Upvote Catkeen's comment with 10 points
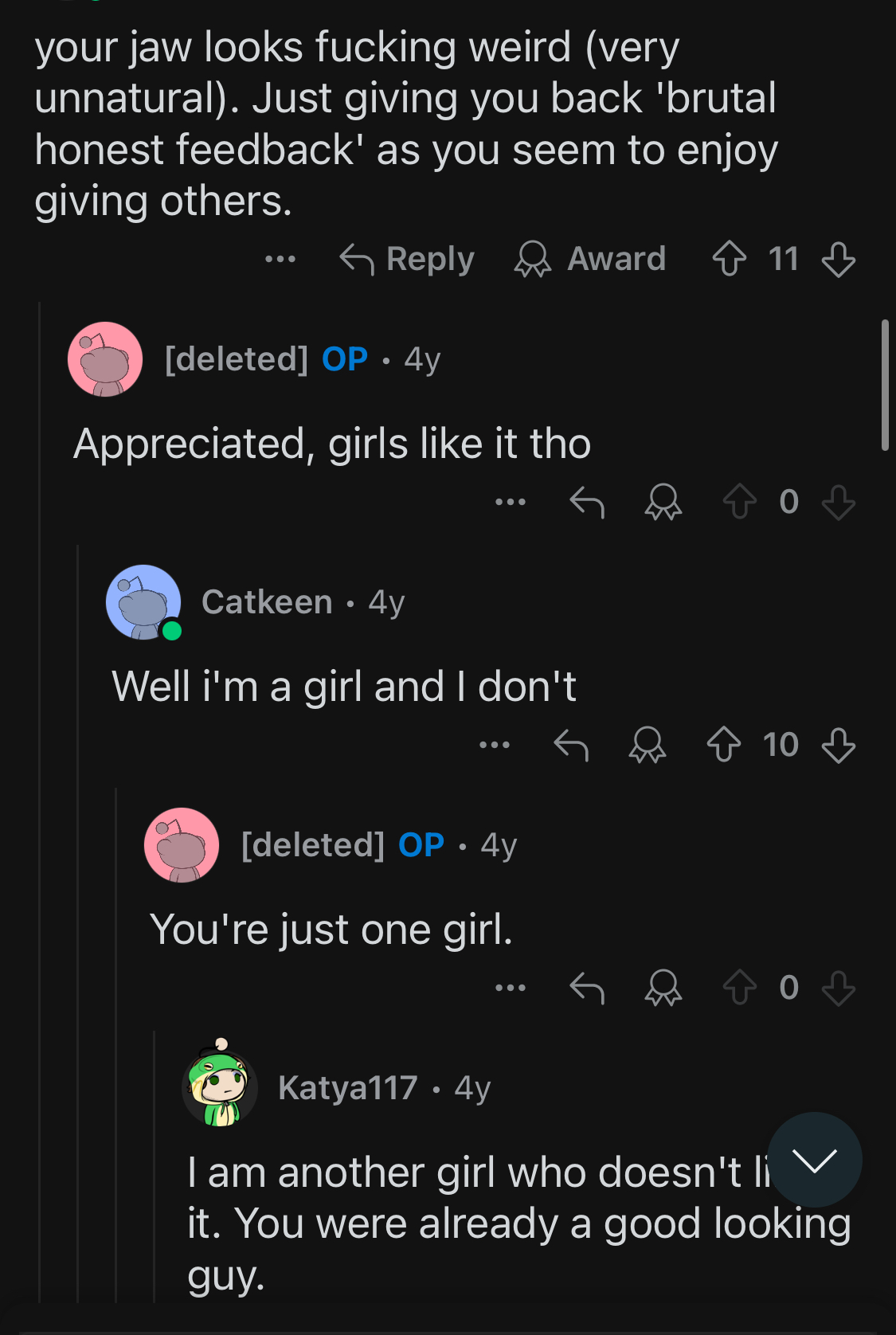The width and height of the screenshot is (896, 1335). point(723,746)
